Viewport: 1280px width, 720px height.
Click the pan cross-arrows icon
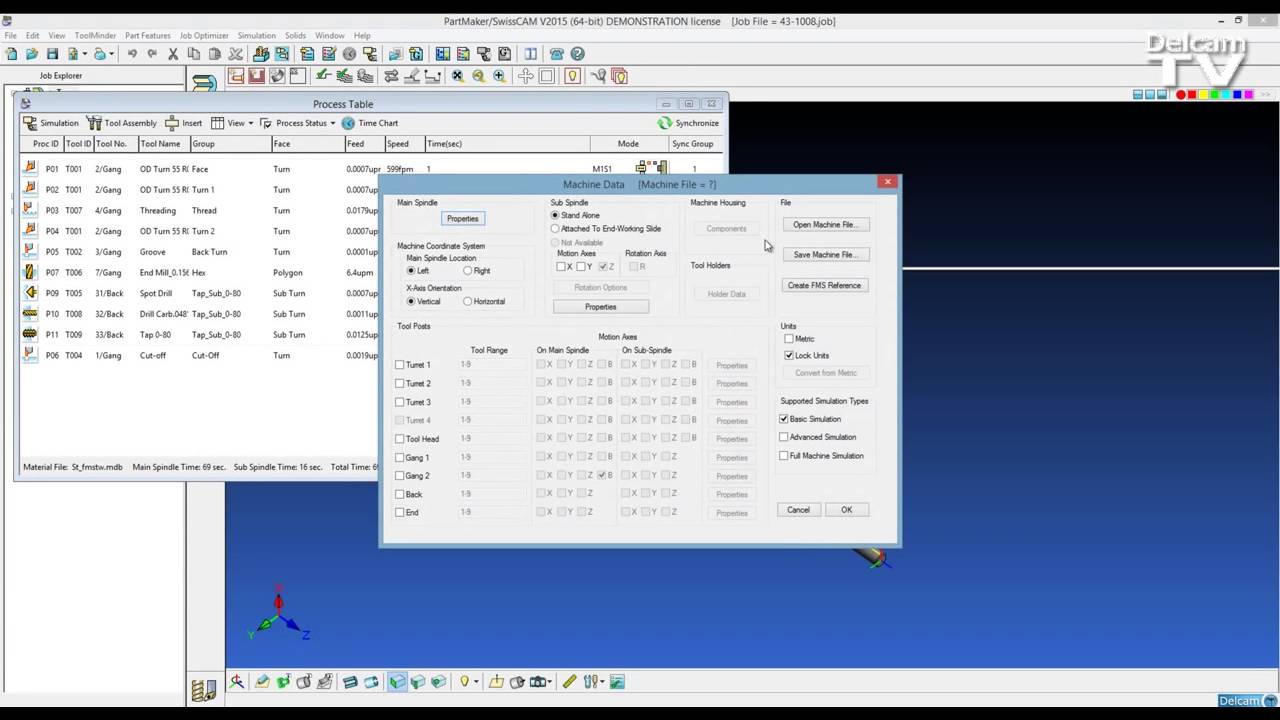525,76
